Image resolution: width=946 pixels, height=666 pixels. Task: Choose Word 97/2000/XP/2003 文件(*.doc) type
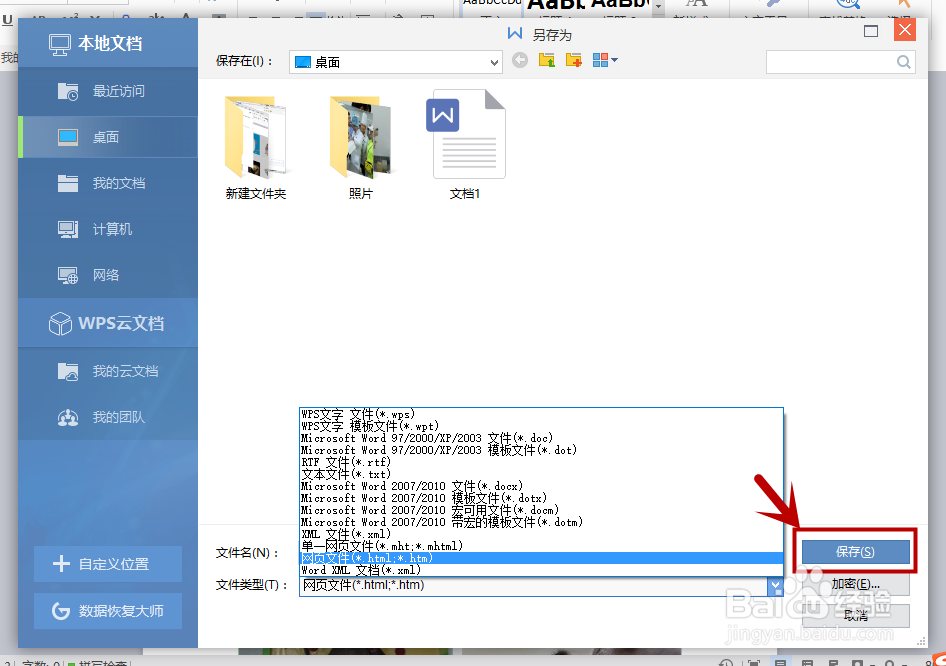[x=541, y=439]
